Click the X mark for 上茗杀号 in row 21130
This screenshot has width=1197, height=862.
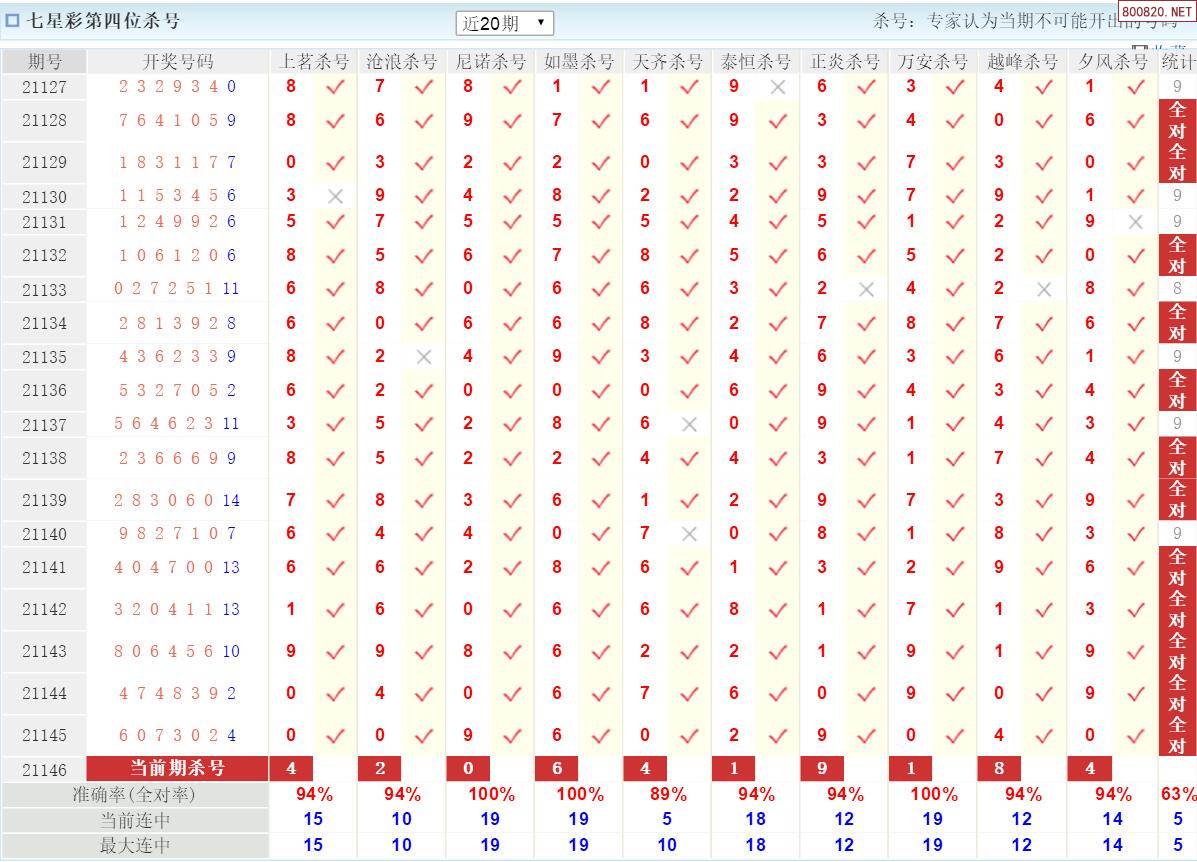[x=335, y=196]
